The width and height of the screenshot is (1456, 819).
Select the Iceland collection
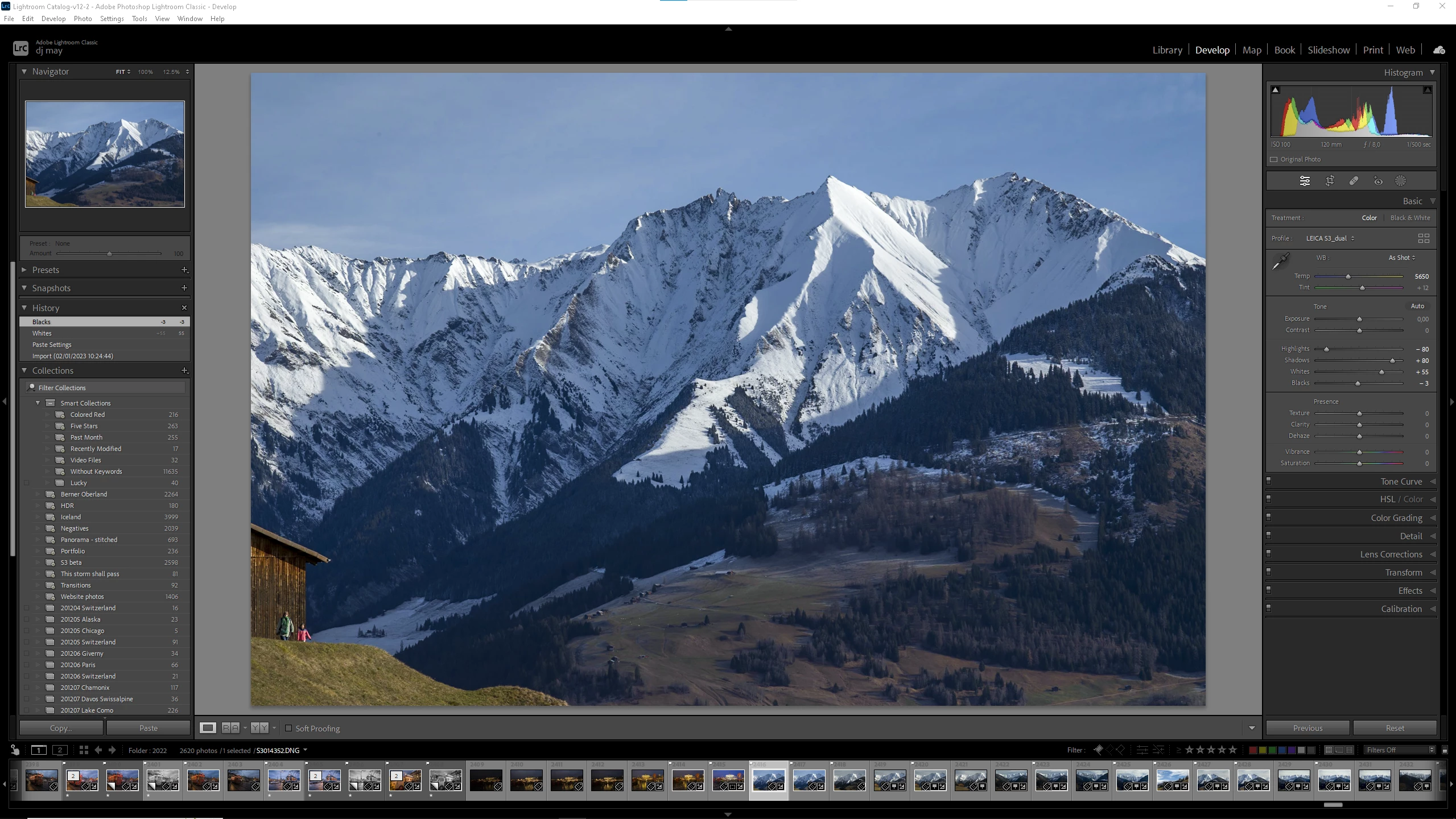point(71,517)
